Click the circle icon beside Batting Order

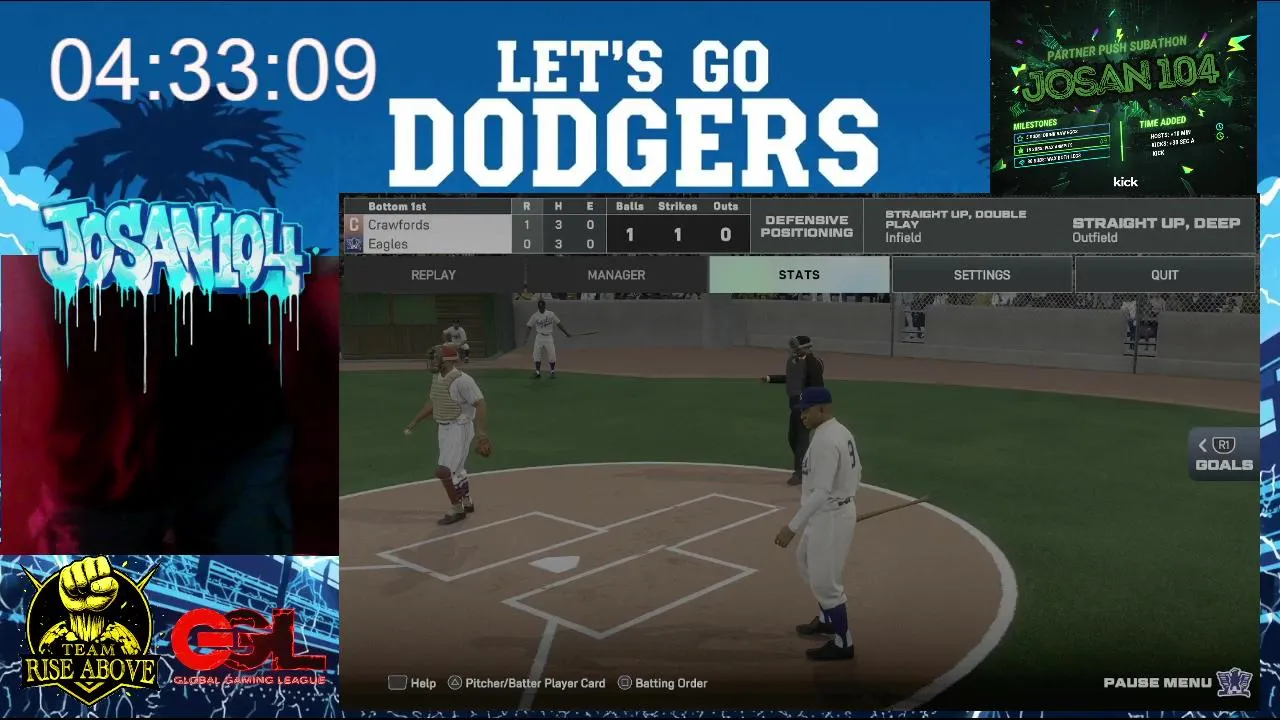(625, 683)
